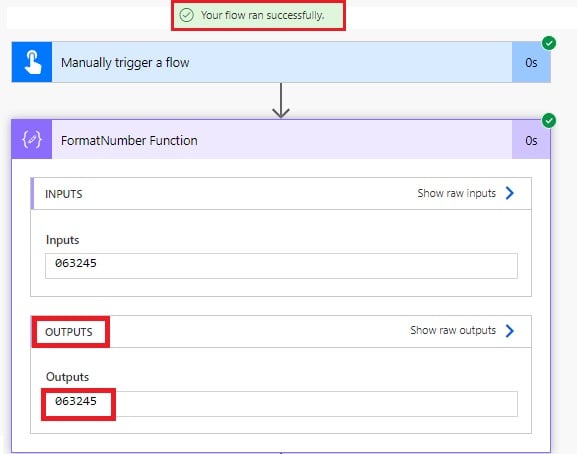Click the Inputs value field 063245
The image size is (577, 454).
click(x=282, y=266)
